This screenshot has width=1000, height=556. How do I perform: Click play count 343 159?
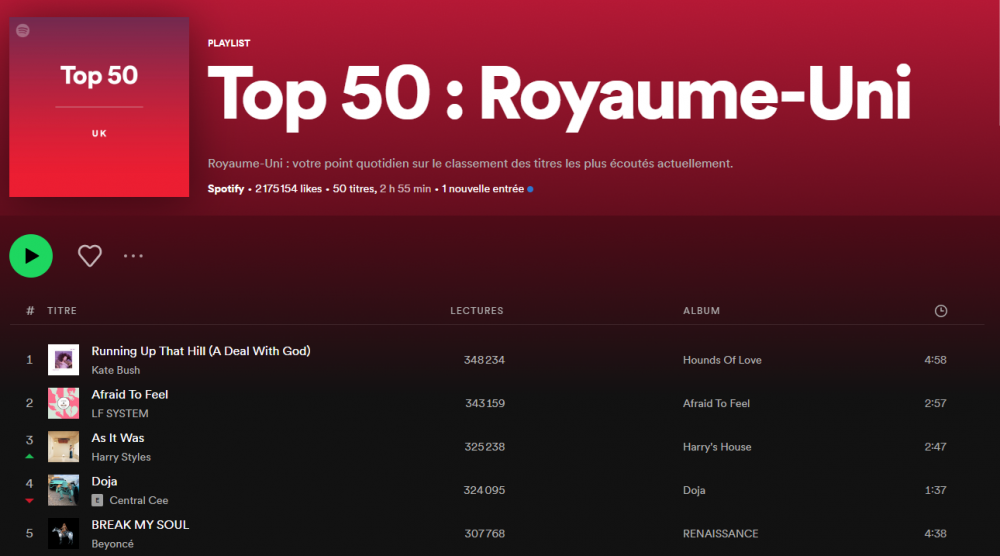click(x=485, y=403)
